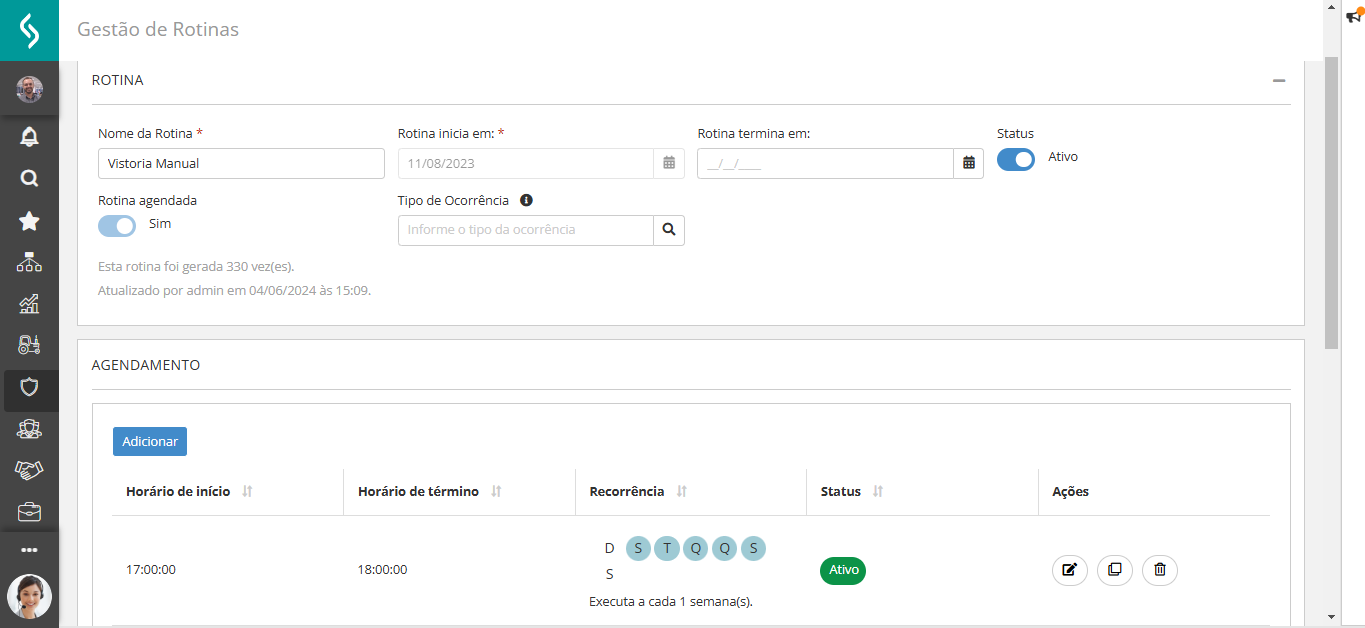
Task: Duplicate the 17:00:00 schedule entry
Action: tap(1114, 570)
